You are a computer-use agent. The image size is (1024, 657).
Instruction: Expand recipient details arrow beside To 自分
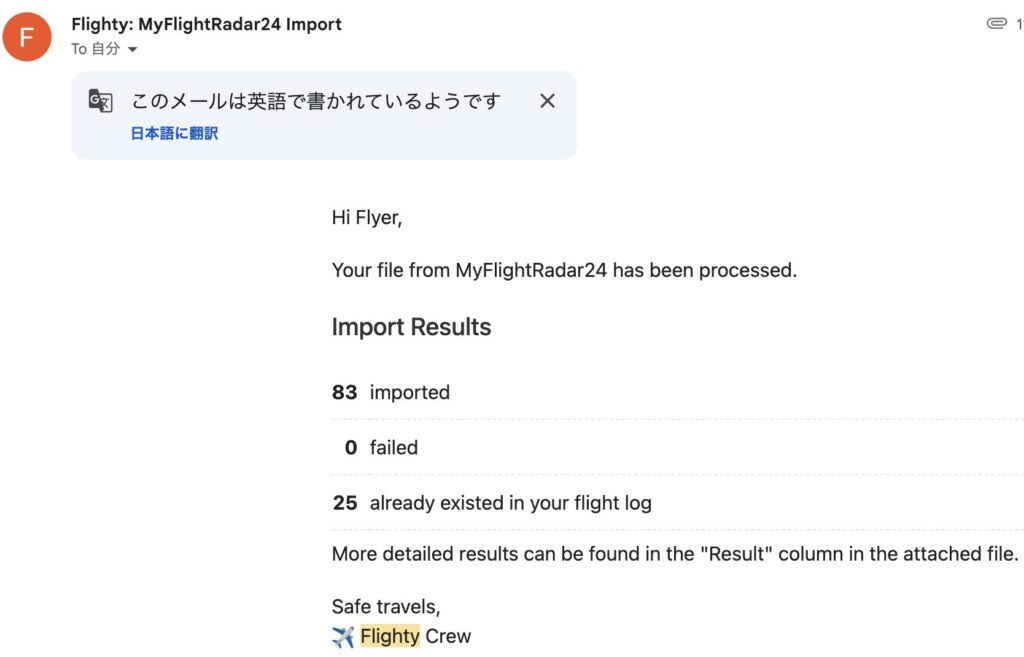132,50
